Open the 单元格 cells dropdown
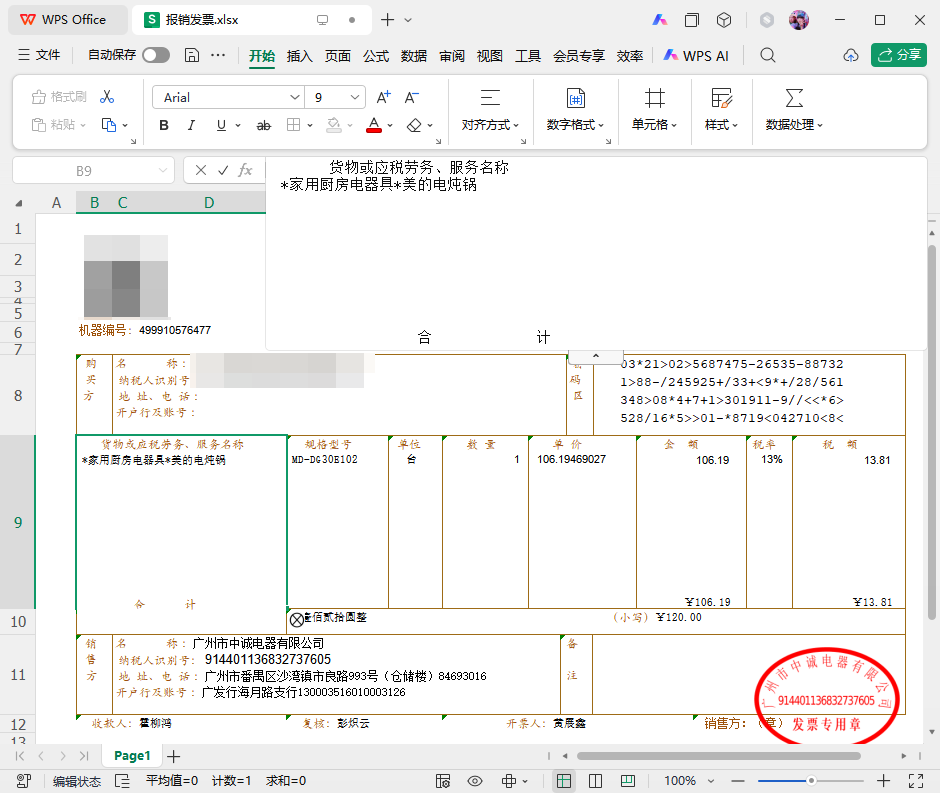The image size is (940, 793). pyautogui.click(x=654, y=110)
